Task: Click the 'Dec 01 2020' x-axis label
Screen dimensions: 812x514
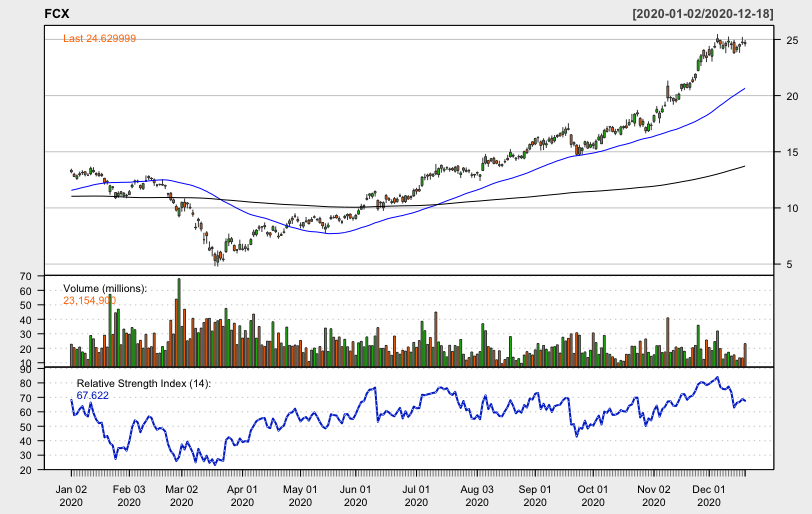Action: tap(708, 495)
